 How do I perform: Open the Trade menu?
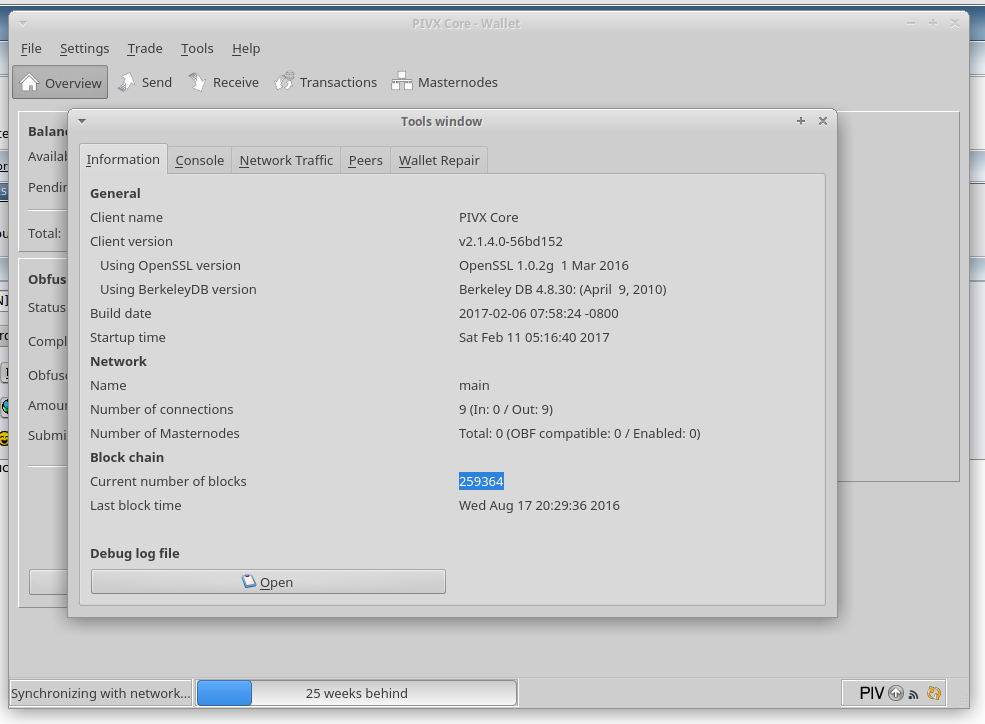pos(144,48)
